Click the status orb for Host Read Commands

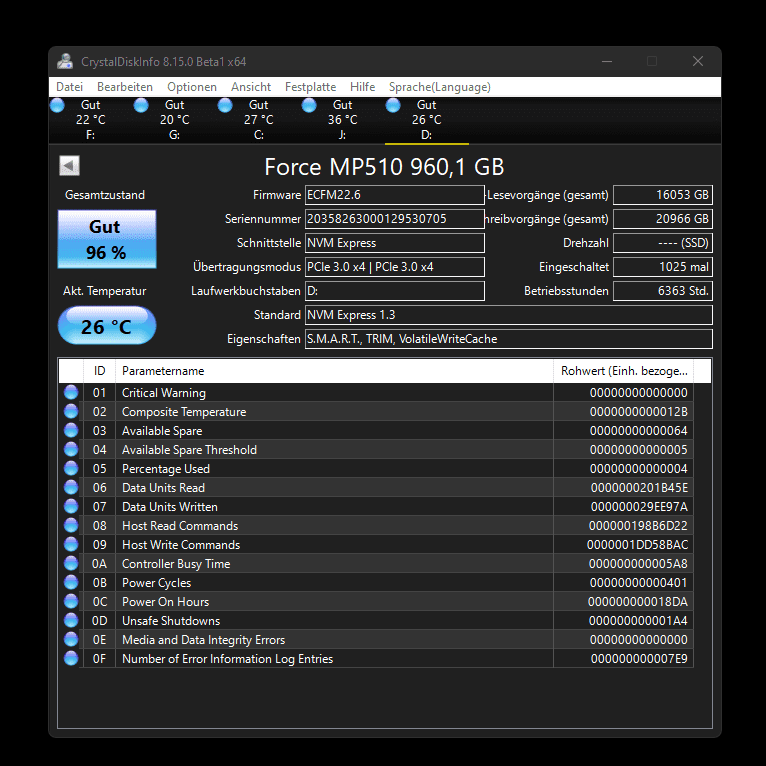71,526
